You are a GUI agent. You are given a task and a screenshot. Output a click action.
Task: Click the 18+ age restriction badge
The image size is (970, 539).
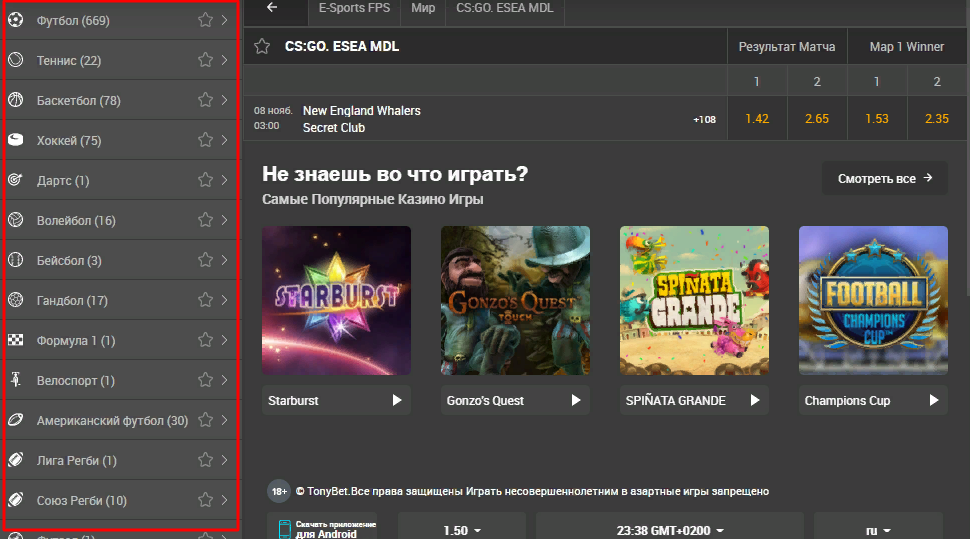pyautogui.click(x=279, y=491)
